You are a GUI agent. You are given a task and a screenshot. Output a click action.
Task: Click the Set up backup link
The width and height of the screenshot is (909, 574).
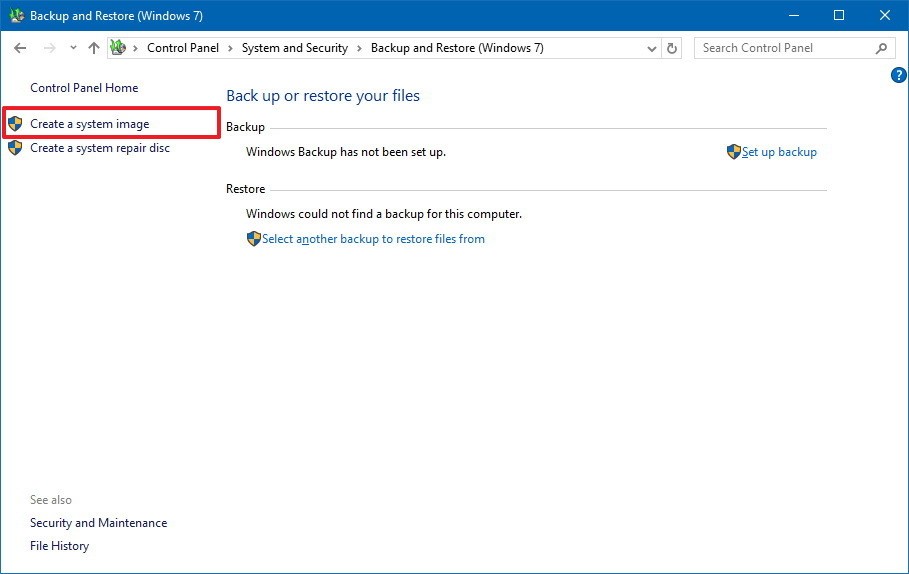tap(779, 152)
